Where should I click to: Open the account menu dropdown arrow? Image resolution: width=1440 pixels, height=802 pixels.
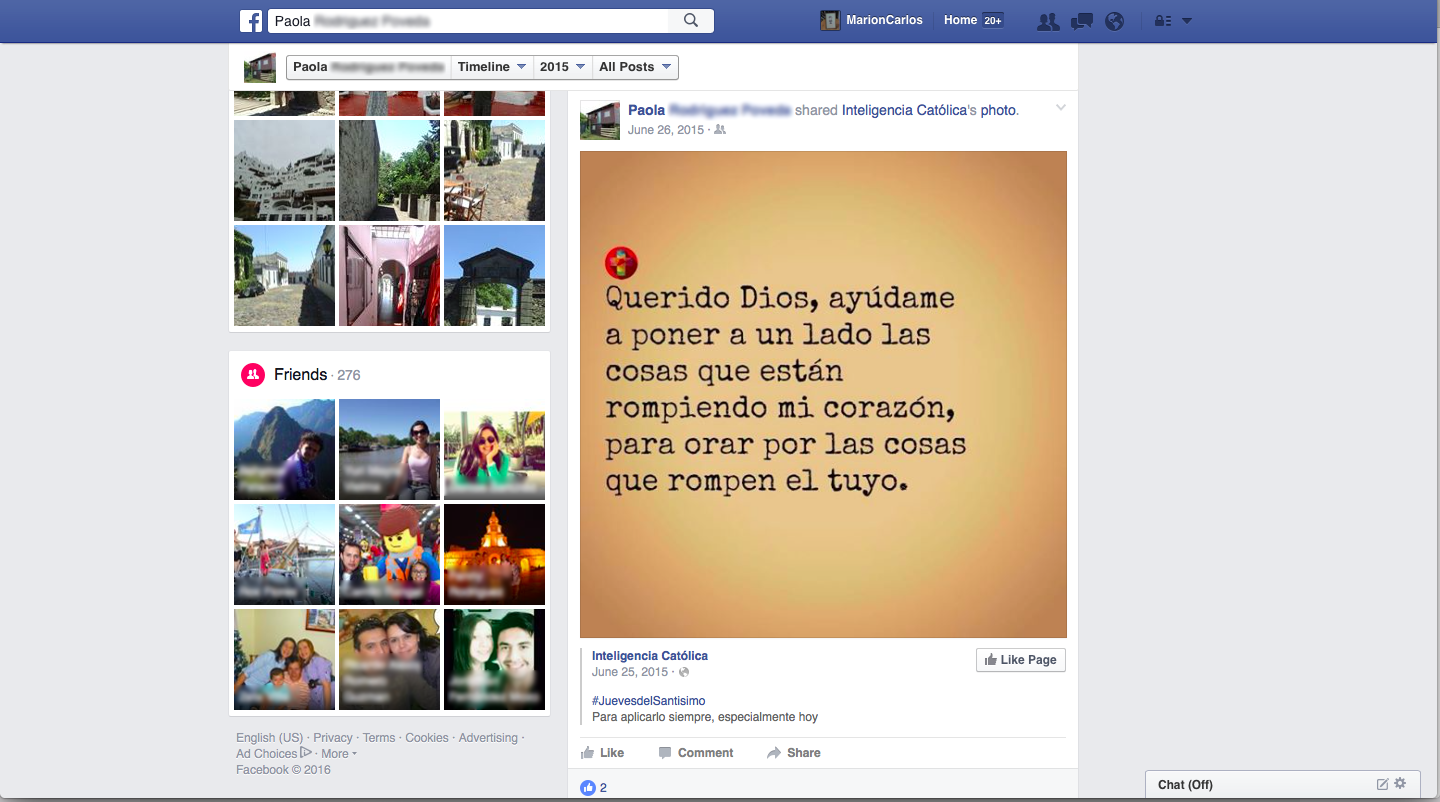(x=1187, y=21)
